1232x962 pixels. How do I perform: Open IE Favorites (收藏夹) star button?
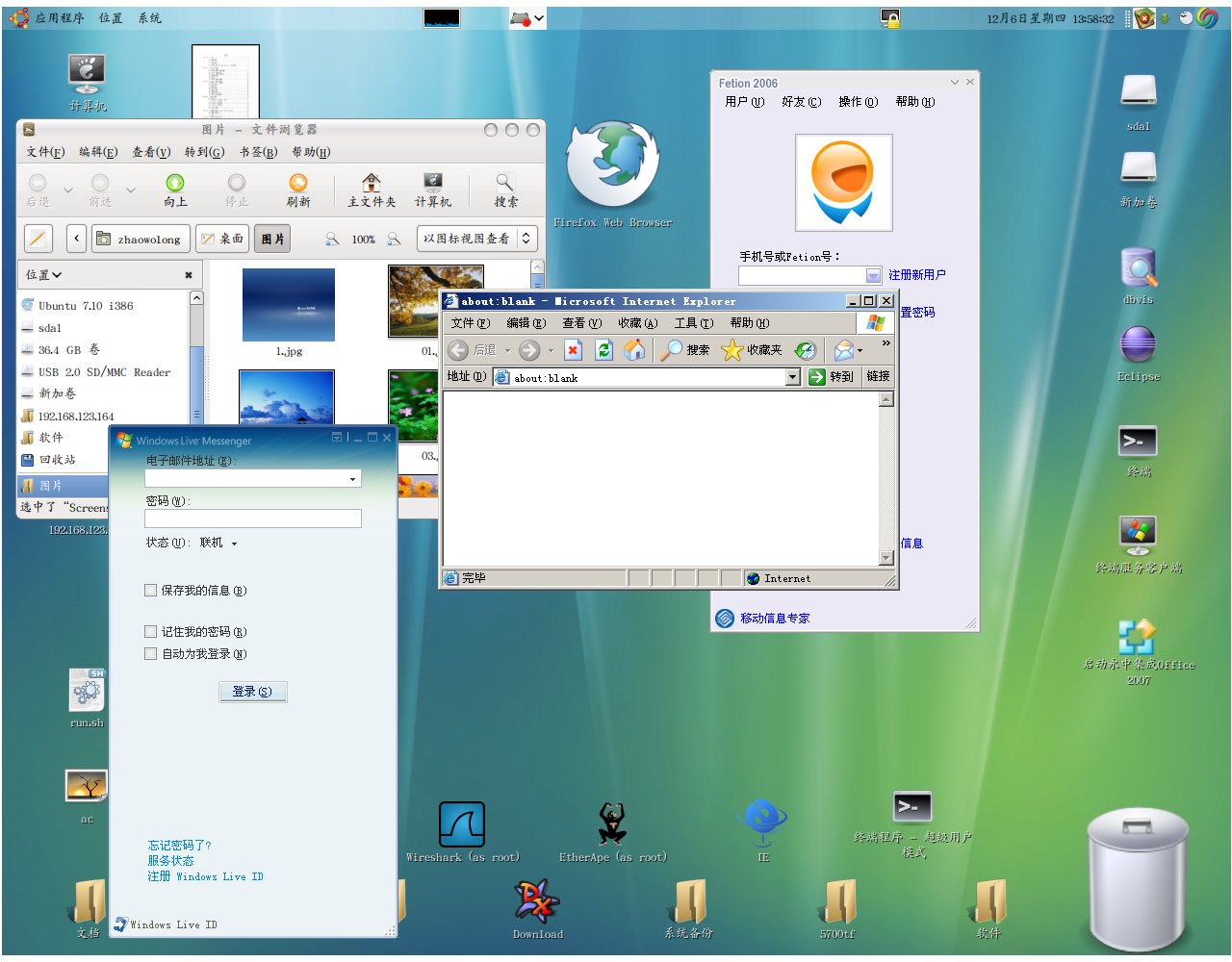pos(752,350)
